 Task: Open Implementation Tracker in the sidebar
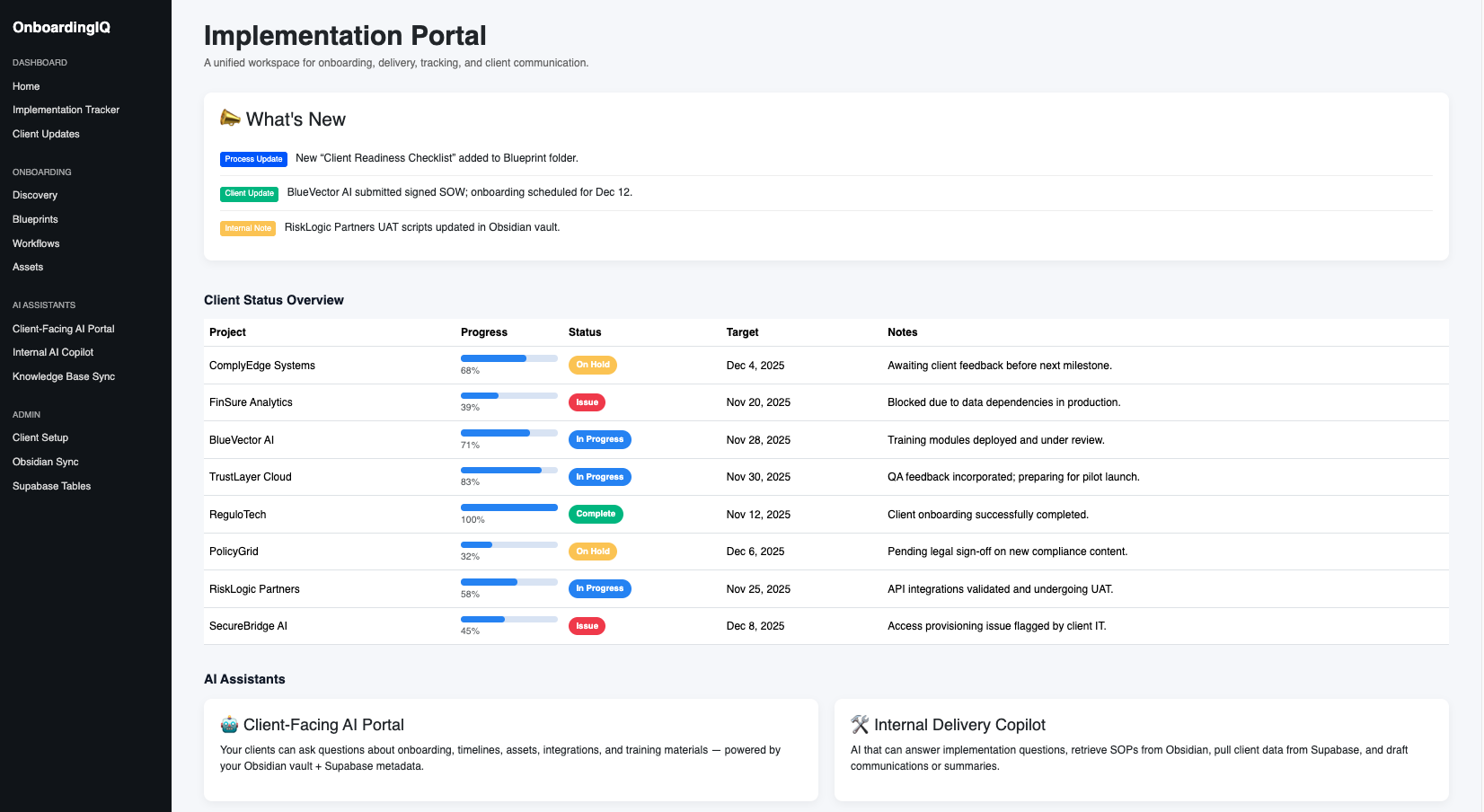66,110
